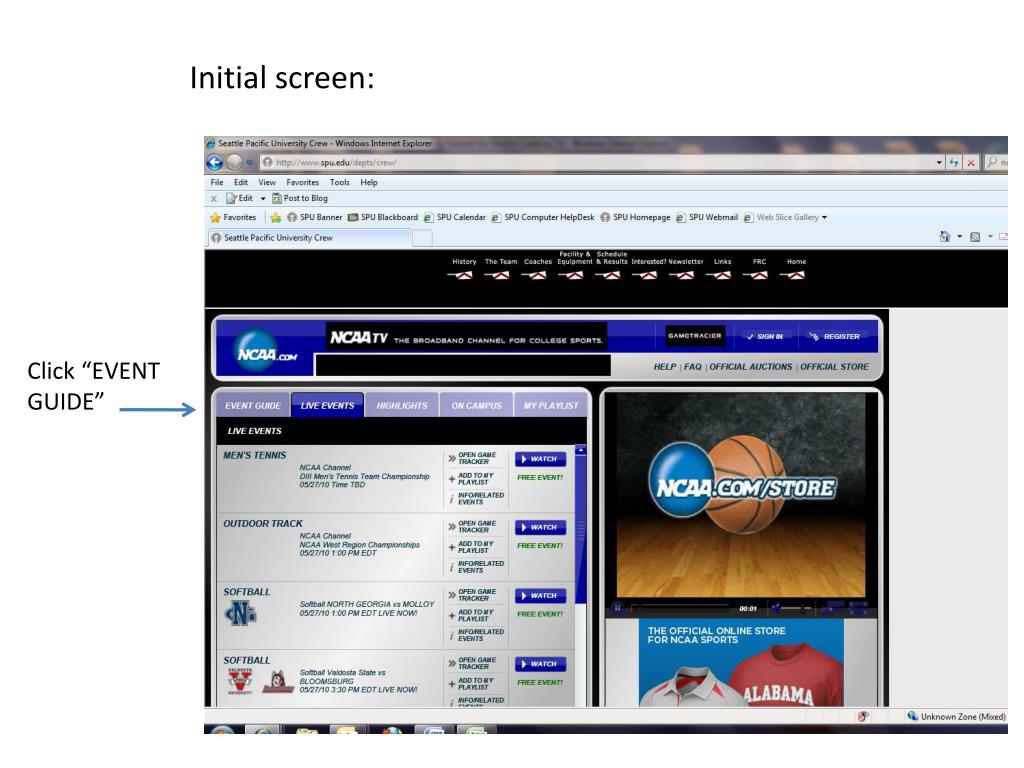Open the Home button dropdown arrow
1024x768 pixels.
(x=959, y=236)
